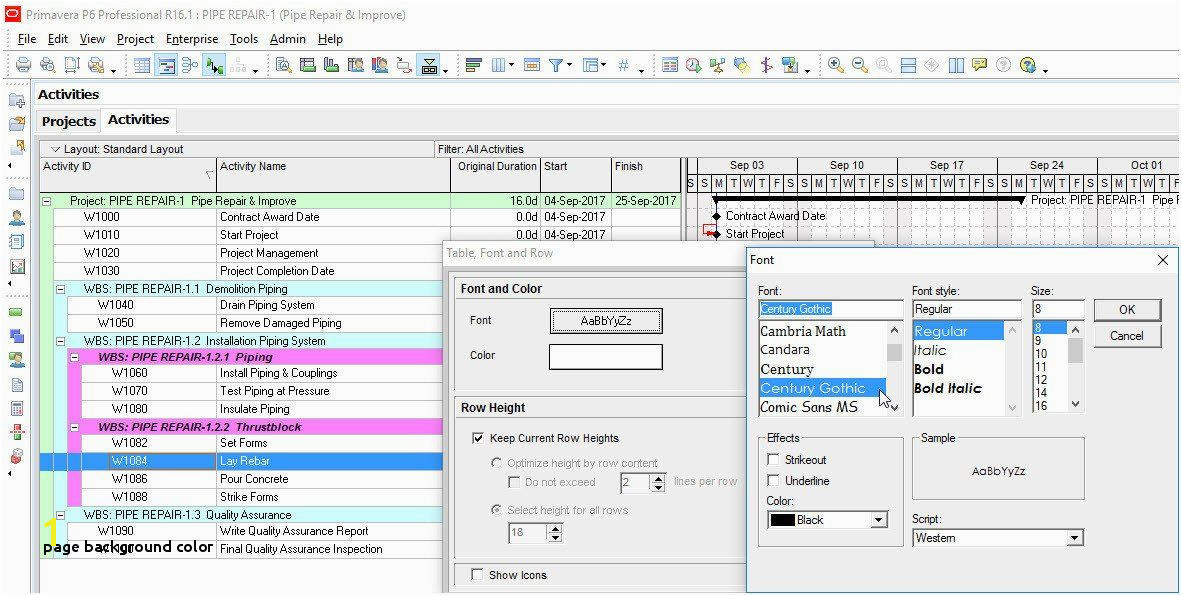Screen dimensions: 1182x596
Task: Enable the Underline effect checkbox
Action: pyautogui.click(x=773, y=481)
